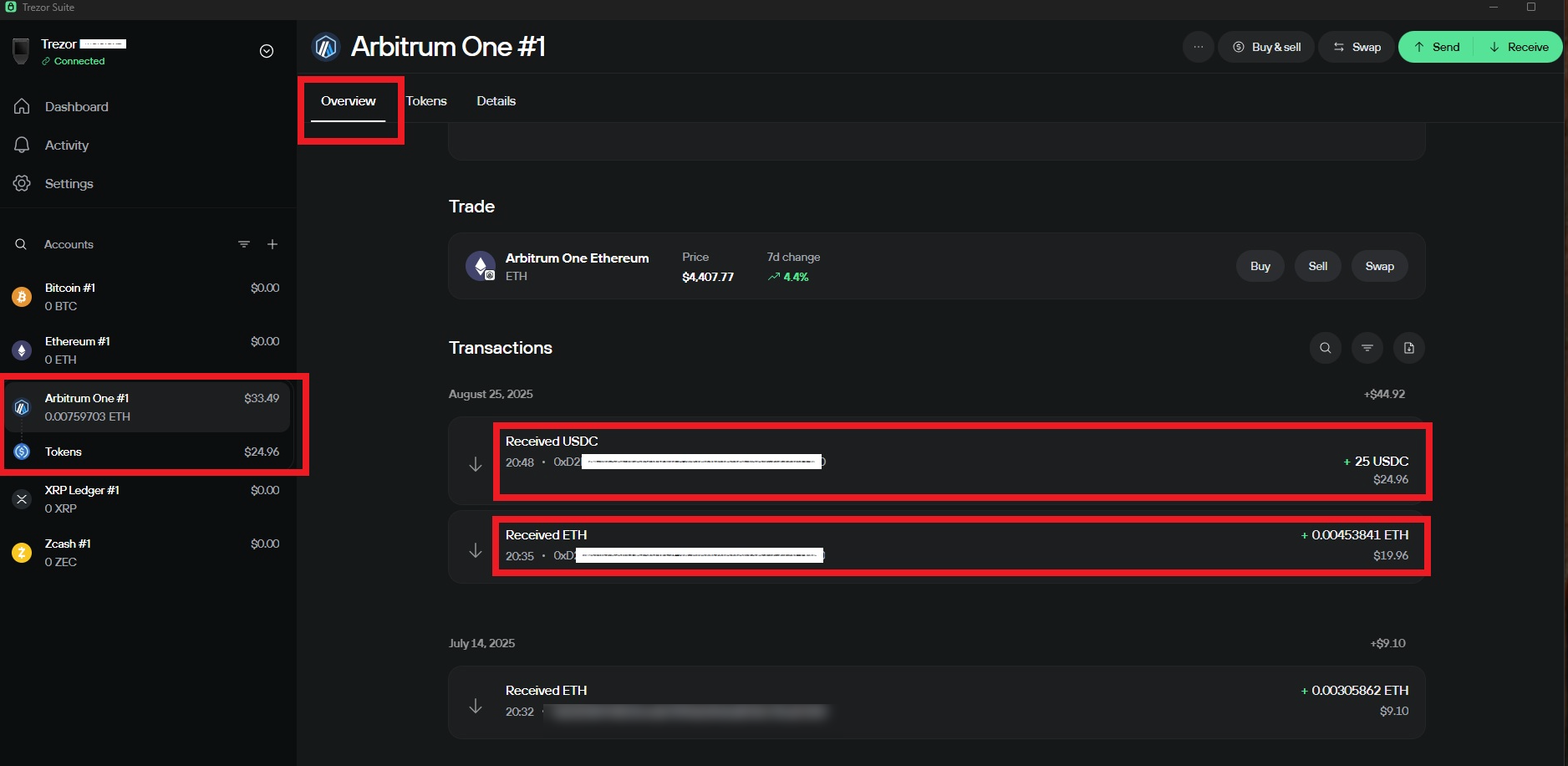The image size is (1568, 766).
Task: Search accounts with the magnifier icon
Action: 21,244
